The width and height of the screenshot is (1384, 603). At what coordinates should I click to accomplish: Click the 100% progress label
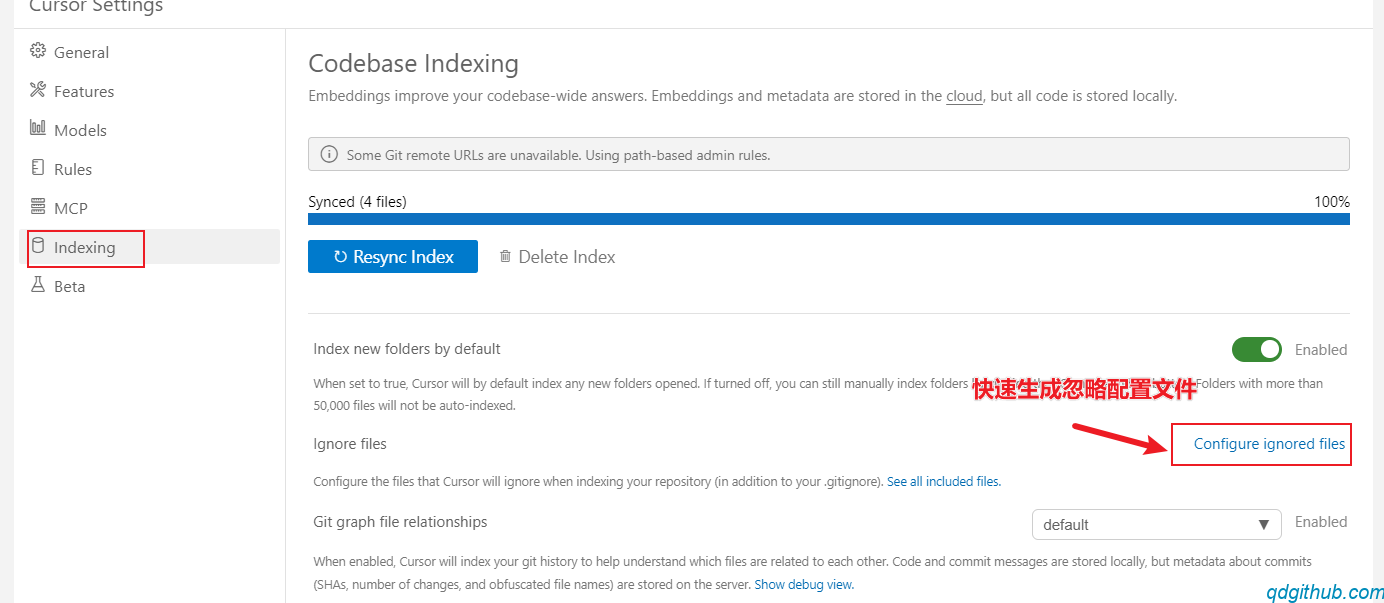point(1332,201)
